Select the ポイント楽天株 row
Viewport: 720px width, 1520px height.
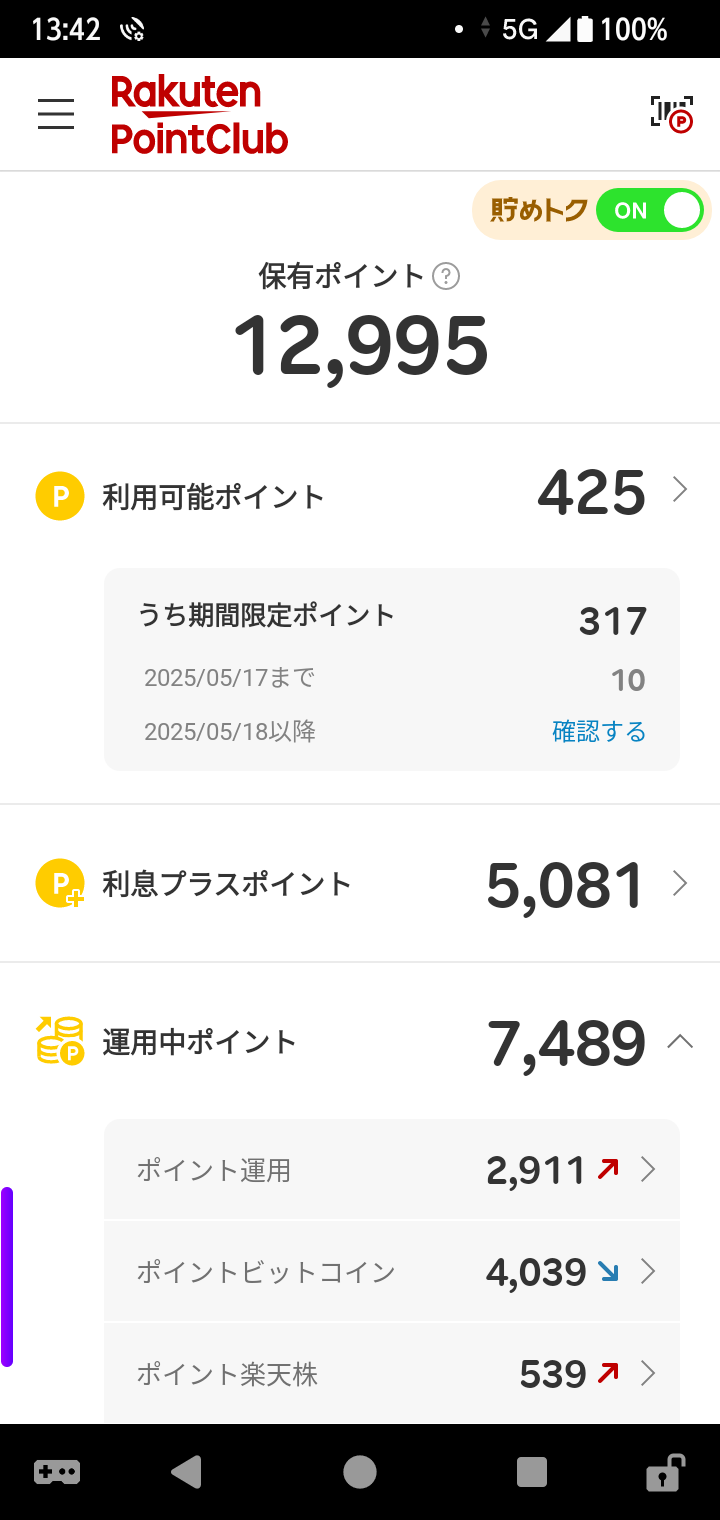392,1374
